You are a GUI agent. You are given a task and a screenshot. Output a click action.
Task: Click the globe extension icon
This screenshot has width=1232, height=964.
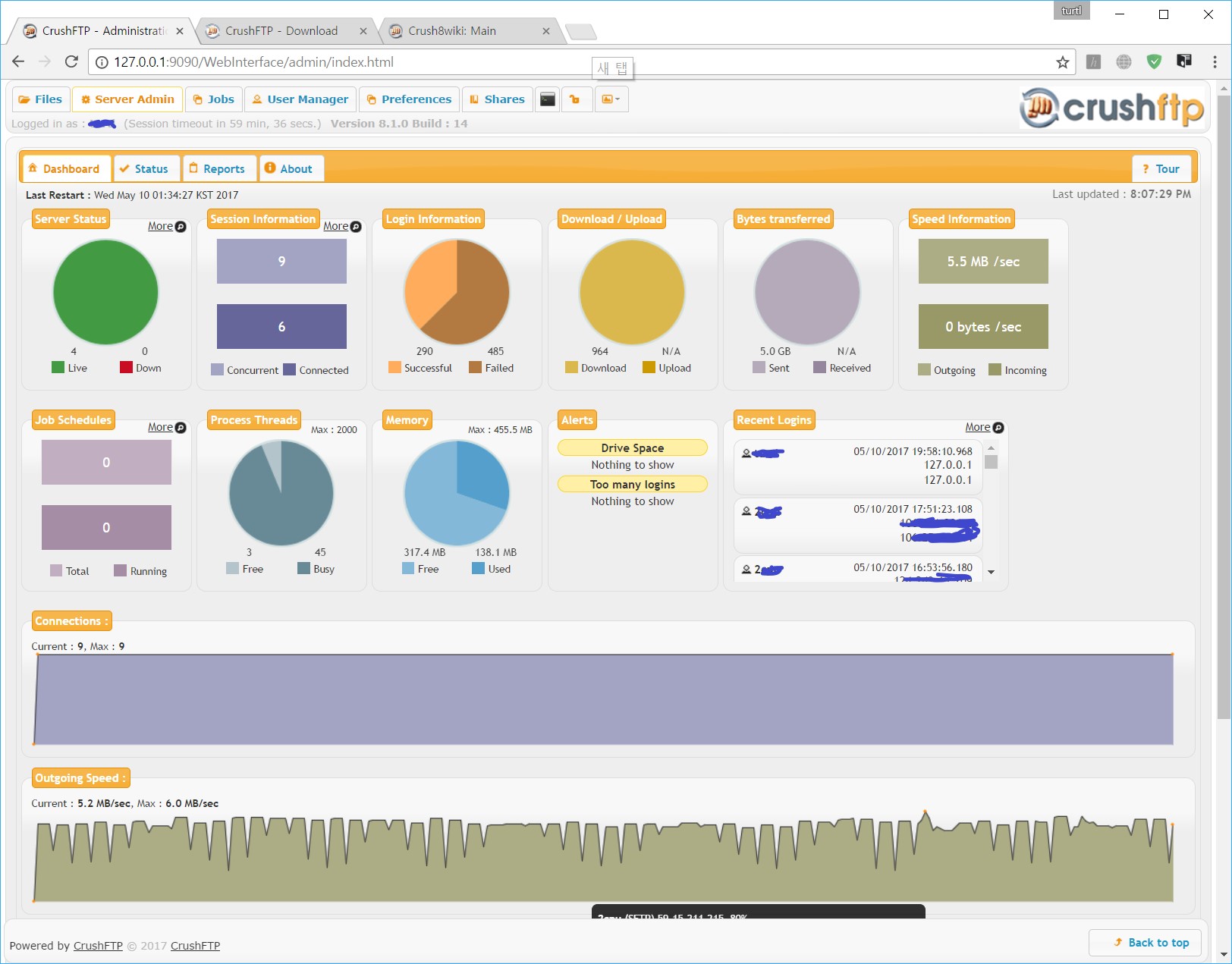(x=1124, y=61)
